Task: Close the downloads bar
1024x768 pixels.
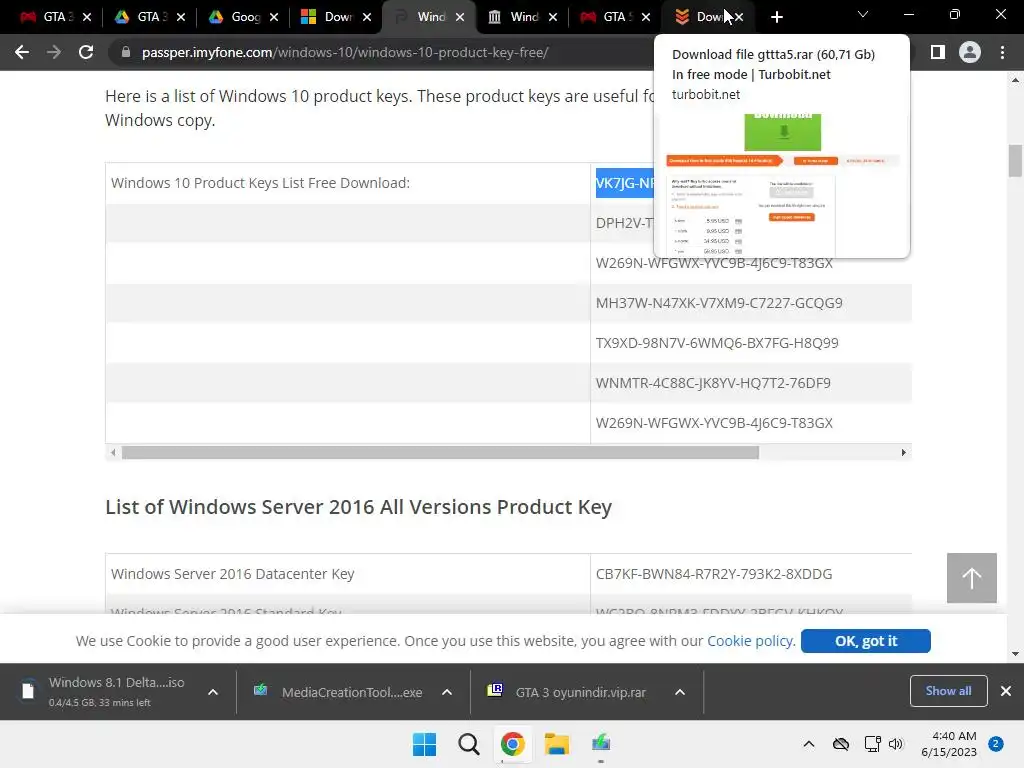Action: pos(1006,691)
